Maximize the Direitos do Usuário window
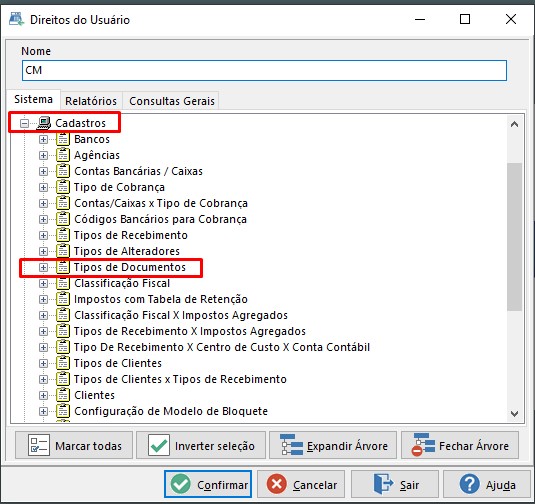Image resolution: width=535 pixels, height=504 pixels. (x=465, y=19)
